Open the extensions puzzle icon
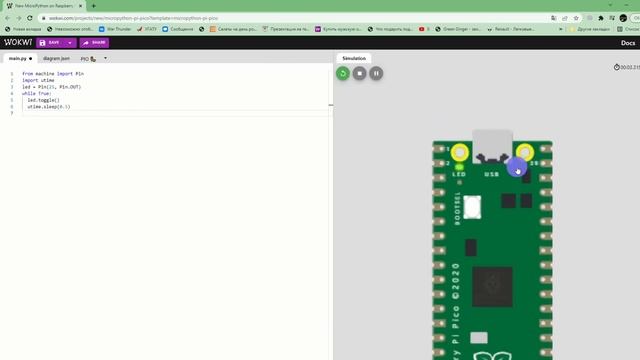The image size is (640, 360). click(x=601, y=18)
